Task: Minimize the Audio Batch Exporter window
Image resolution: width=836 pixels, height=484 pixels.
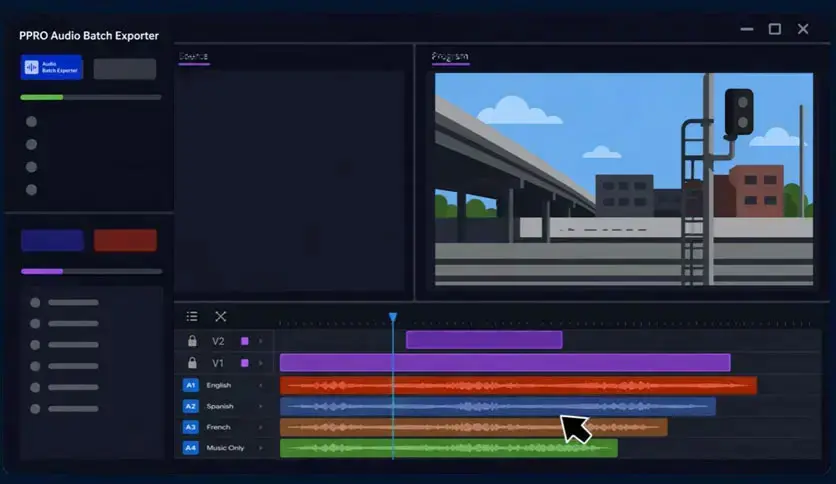Action: [747, 29]
